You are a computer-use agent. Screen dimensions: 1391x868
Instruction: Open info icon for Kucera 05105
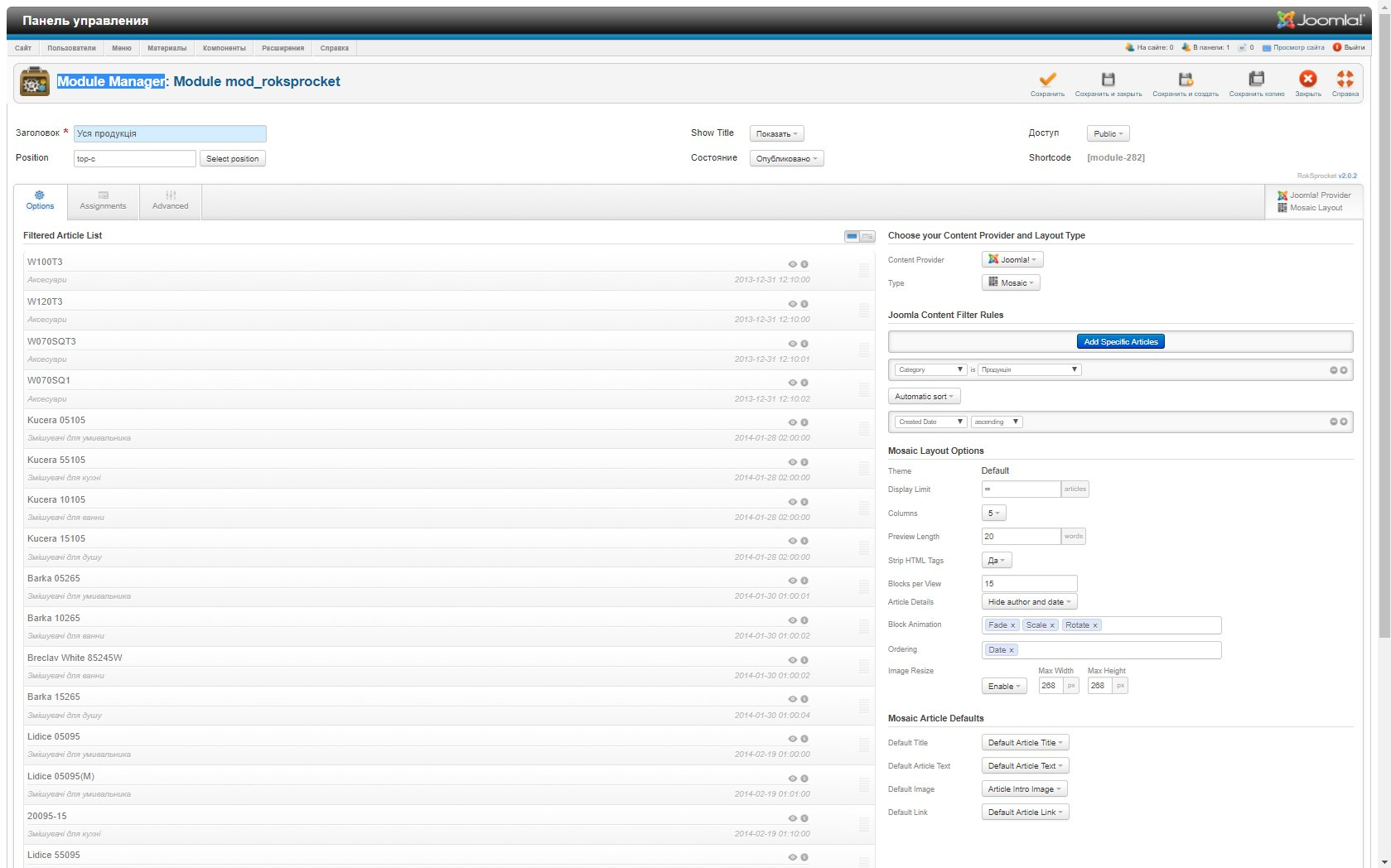(804, 422)
